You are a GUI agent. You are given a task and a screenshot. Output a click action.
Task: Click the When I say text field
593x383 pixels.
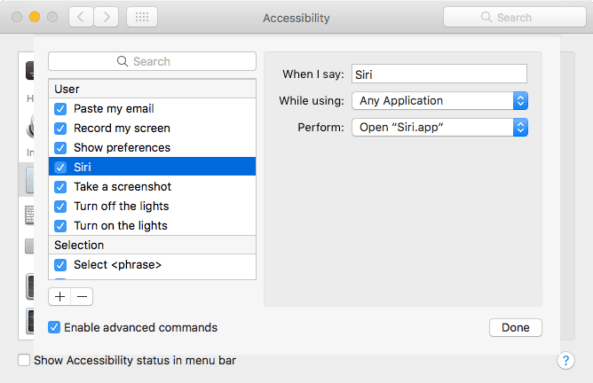coord(439,74)
